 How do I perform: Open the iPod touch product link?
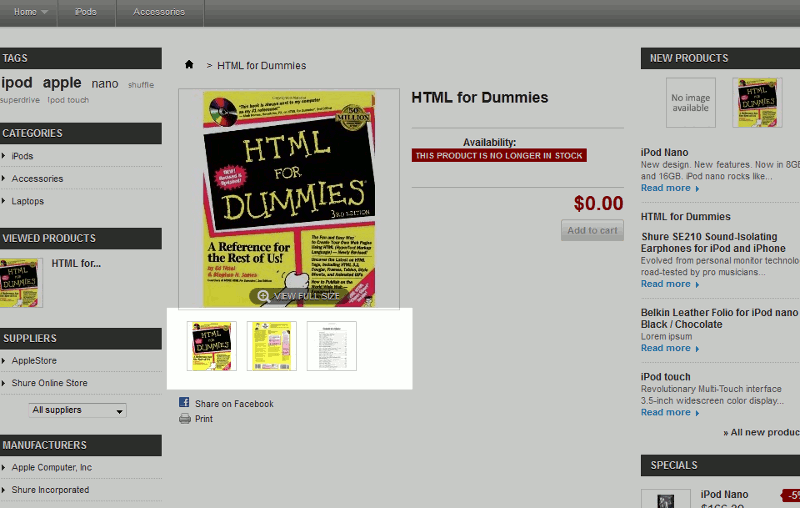[665, 376]
